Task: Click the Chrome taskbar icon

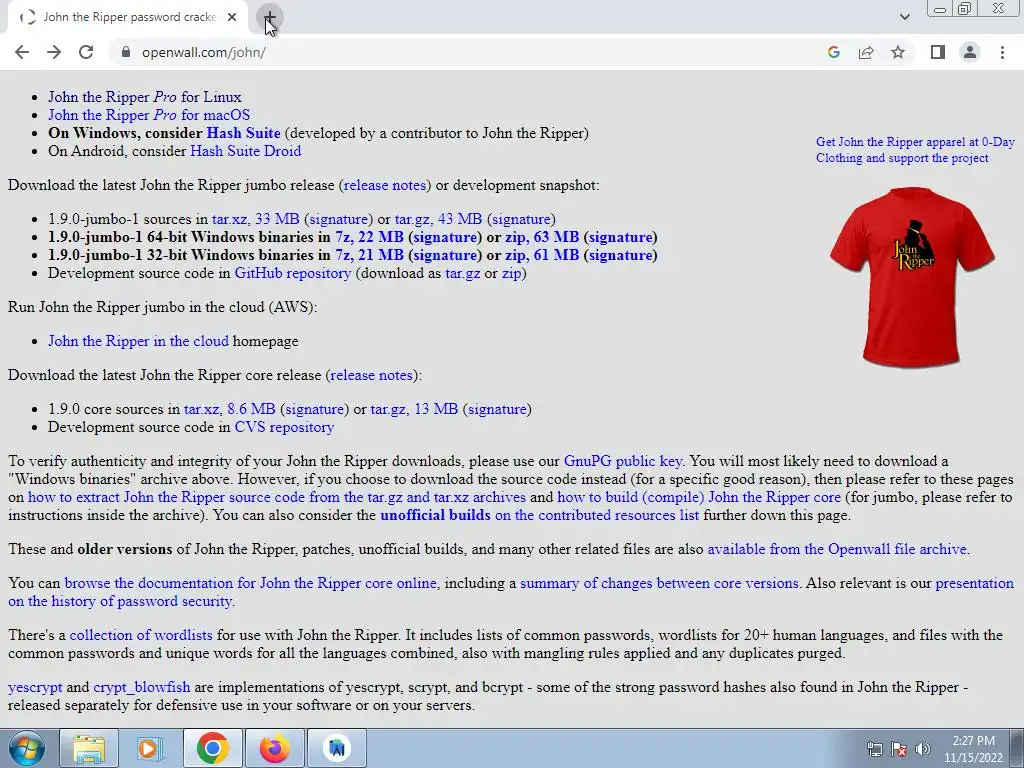Action: [x=212, y=748]
